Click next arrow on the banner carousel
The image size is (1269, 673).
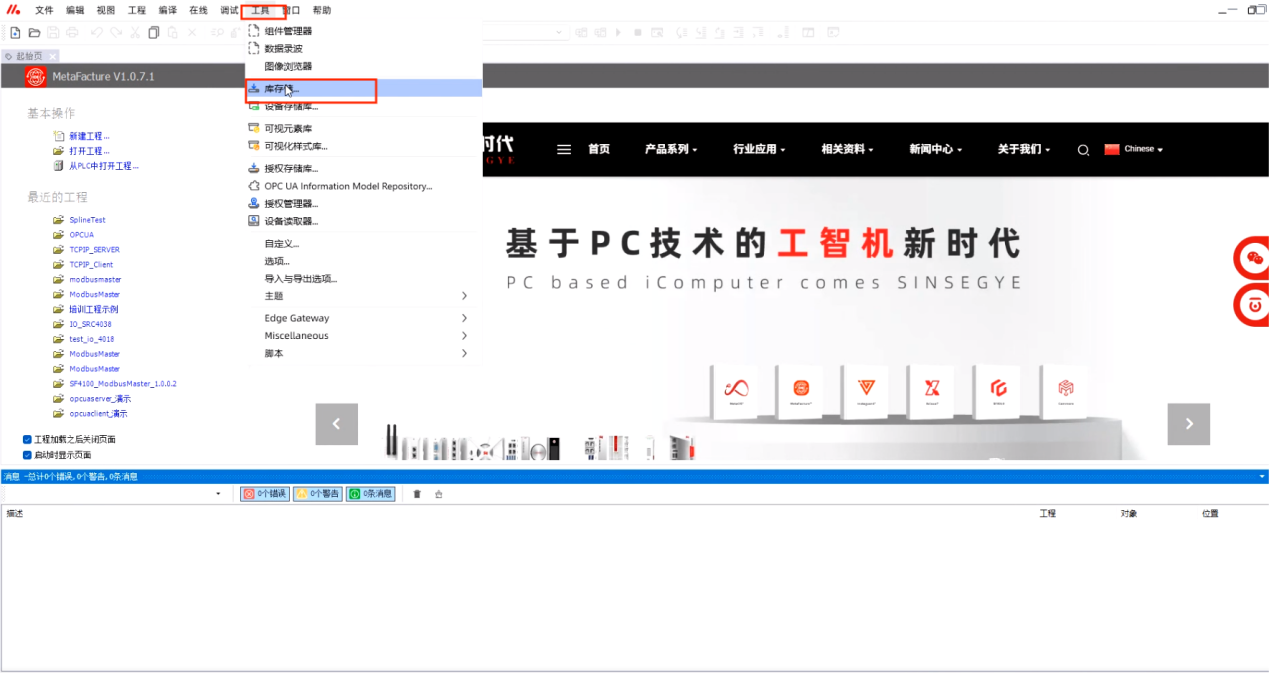pyautogui.click(x=1188, y=424)
